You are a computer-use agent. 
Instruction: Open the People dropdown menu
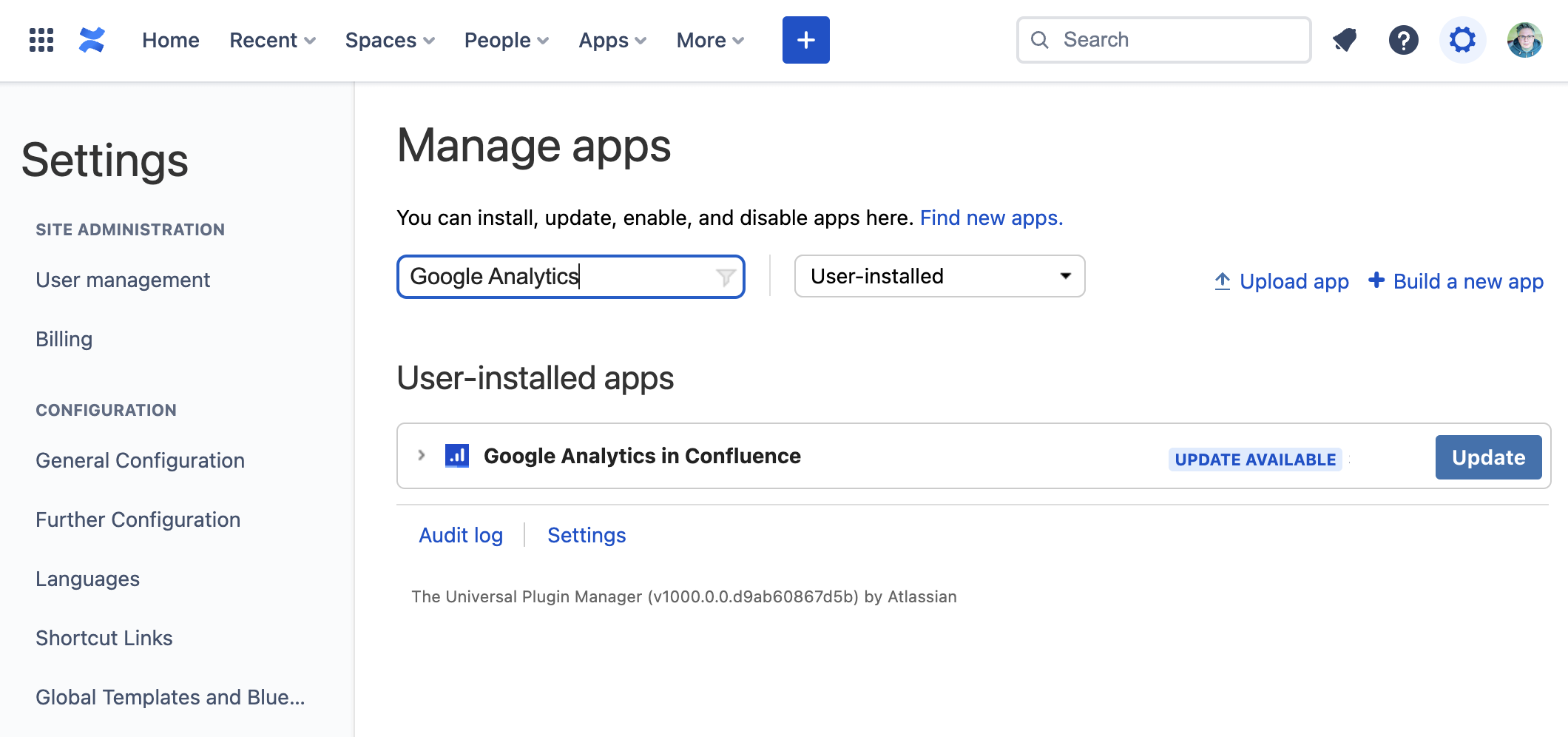pyautogui.click(x=507, y=40)
